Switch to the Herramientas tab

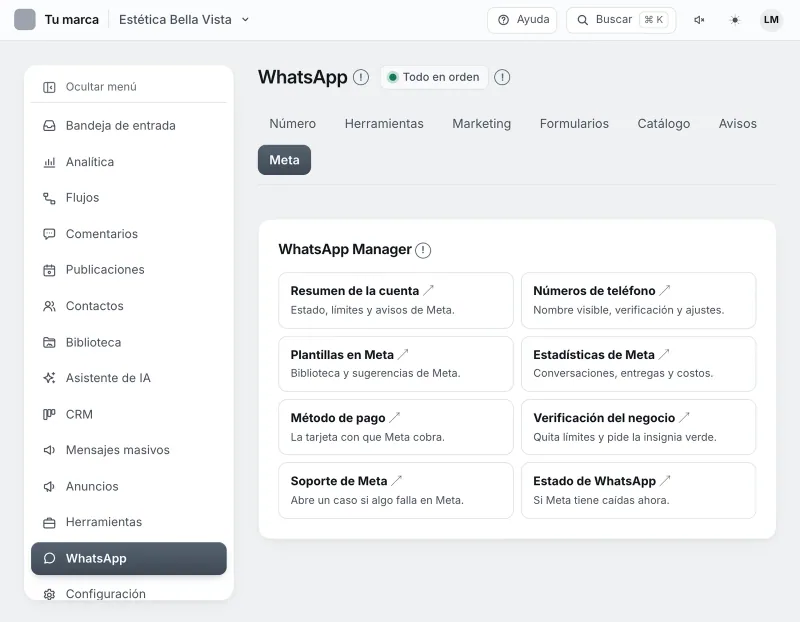coord(384,123)
